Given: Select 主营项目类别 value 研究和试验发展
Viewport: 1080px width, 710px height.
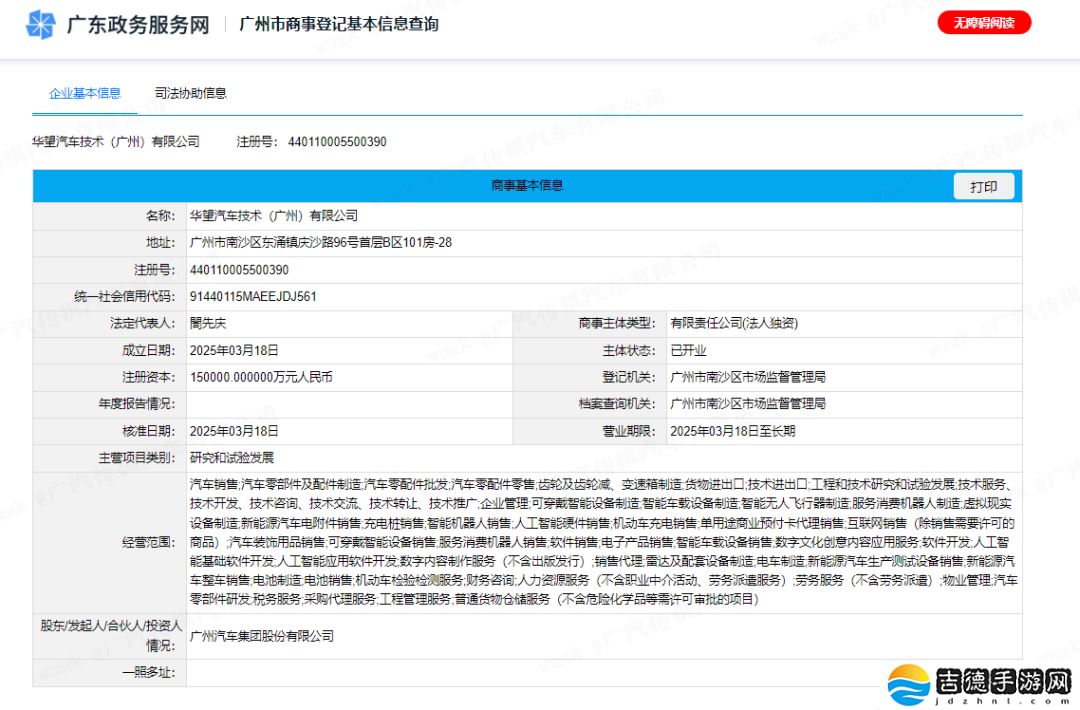Looking at the screenshot, I should pos(231,458).
